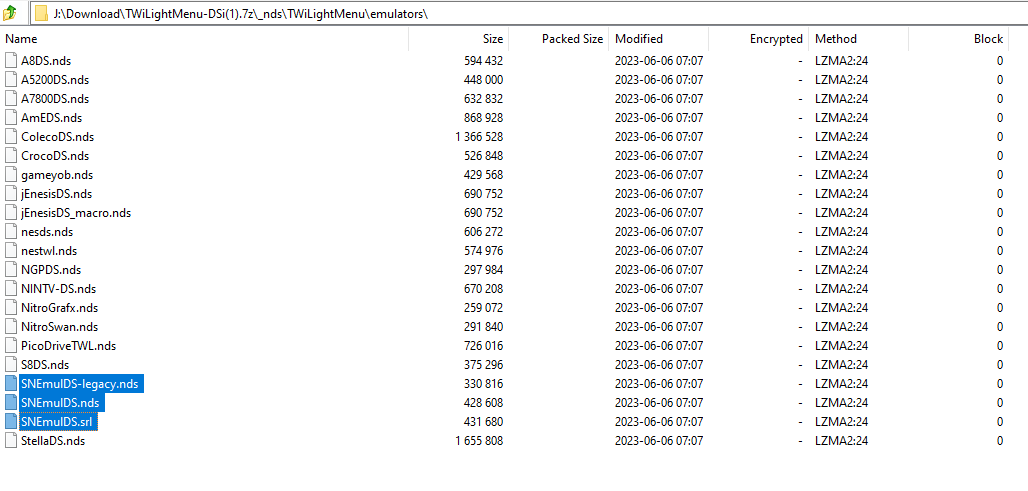Screen dimensions: 1028x491
Task: Select the PicoDriveTWL.nds file name
Action: (x=68, y=346)
